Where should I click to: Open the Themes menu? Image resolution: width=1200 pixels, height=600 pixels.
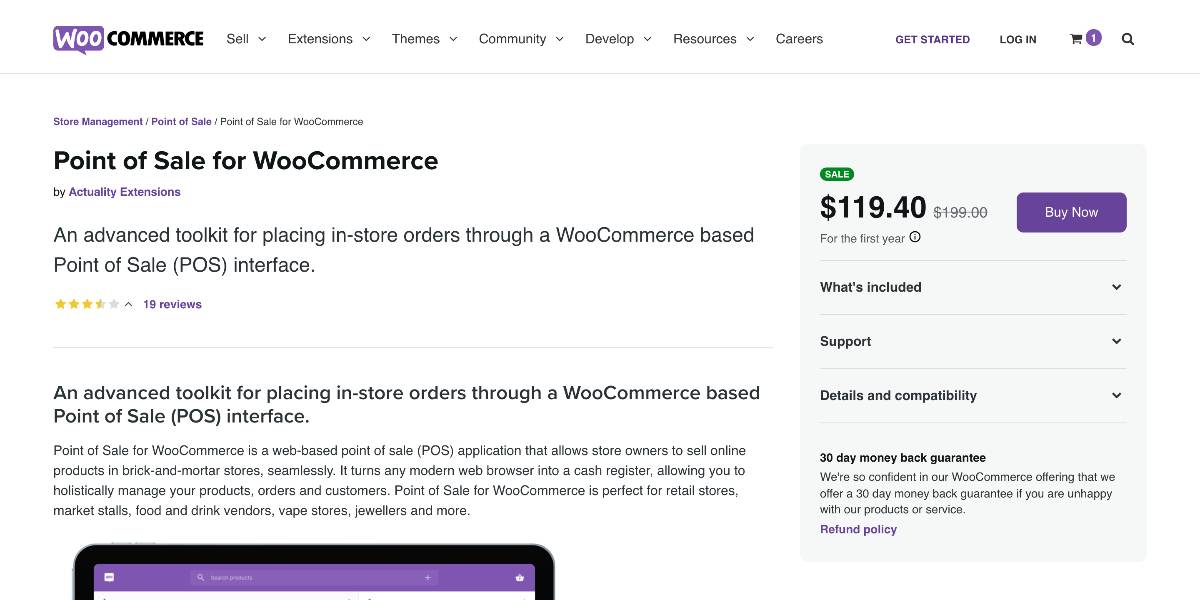tap(424, 39)
